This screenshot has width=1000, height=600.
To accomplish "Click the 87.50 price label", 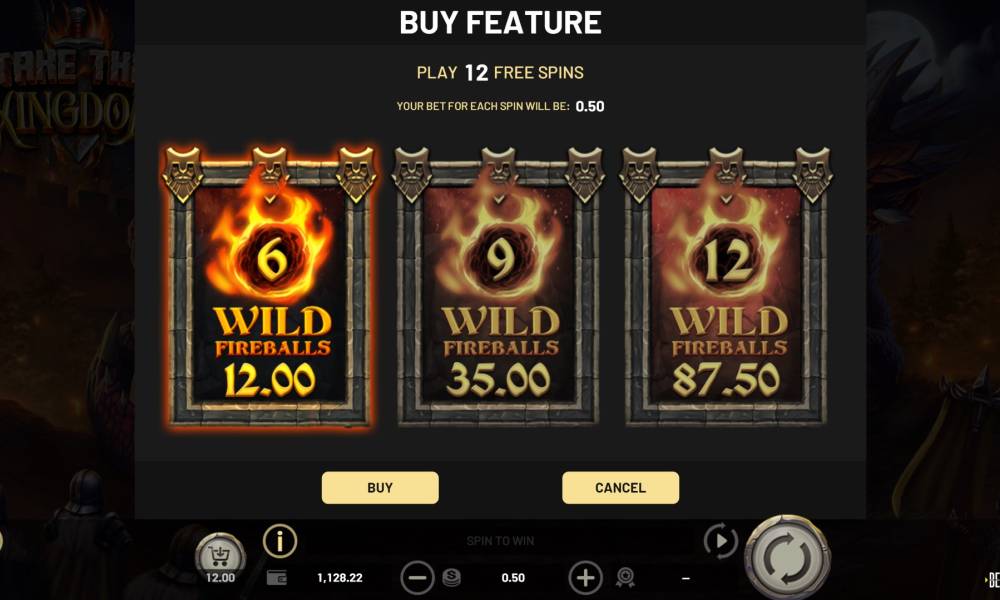I will [726, 379].
